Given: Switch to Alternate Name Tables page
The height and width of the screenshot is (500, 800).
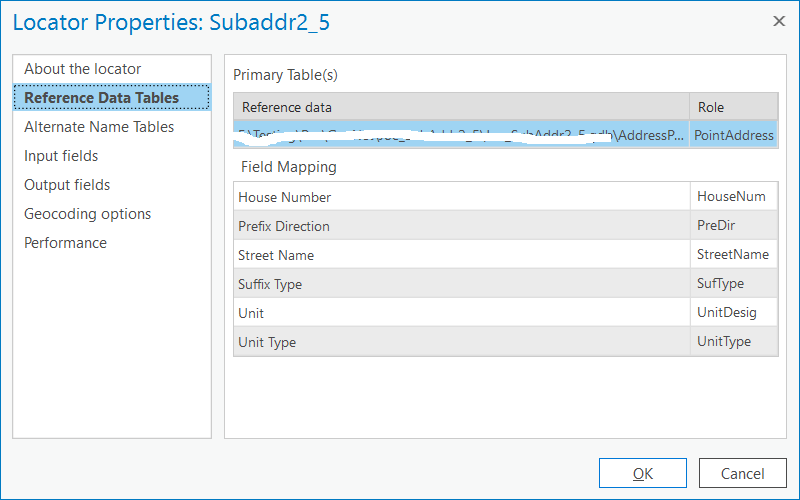Looking at the screenshot, I should click(99, 127).
